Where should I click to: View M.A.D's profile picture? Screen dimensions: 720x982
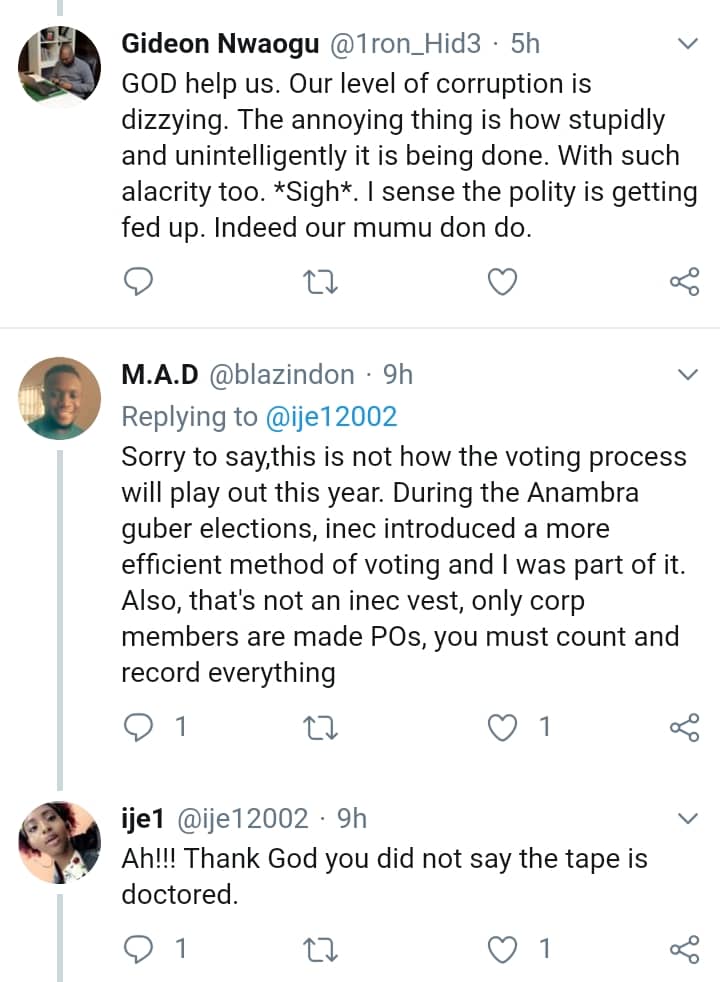click(60, 398)
